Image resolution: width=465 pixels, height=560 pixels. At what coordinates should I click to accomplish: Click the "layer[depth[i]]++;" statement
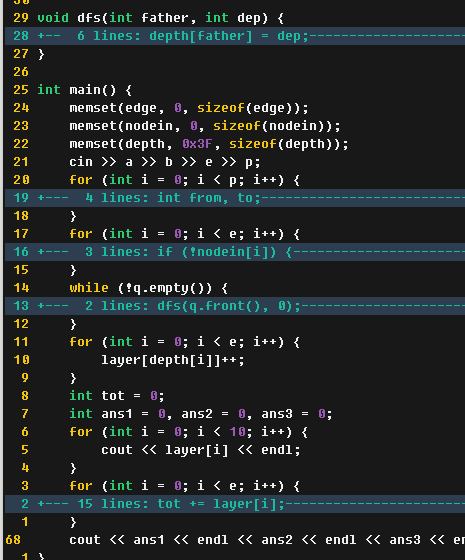[173, 360]
